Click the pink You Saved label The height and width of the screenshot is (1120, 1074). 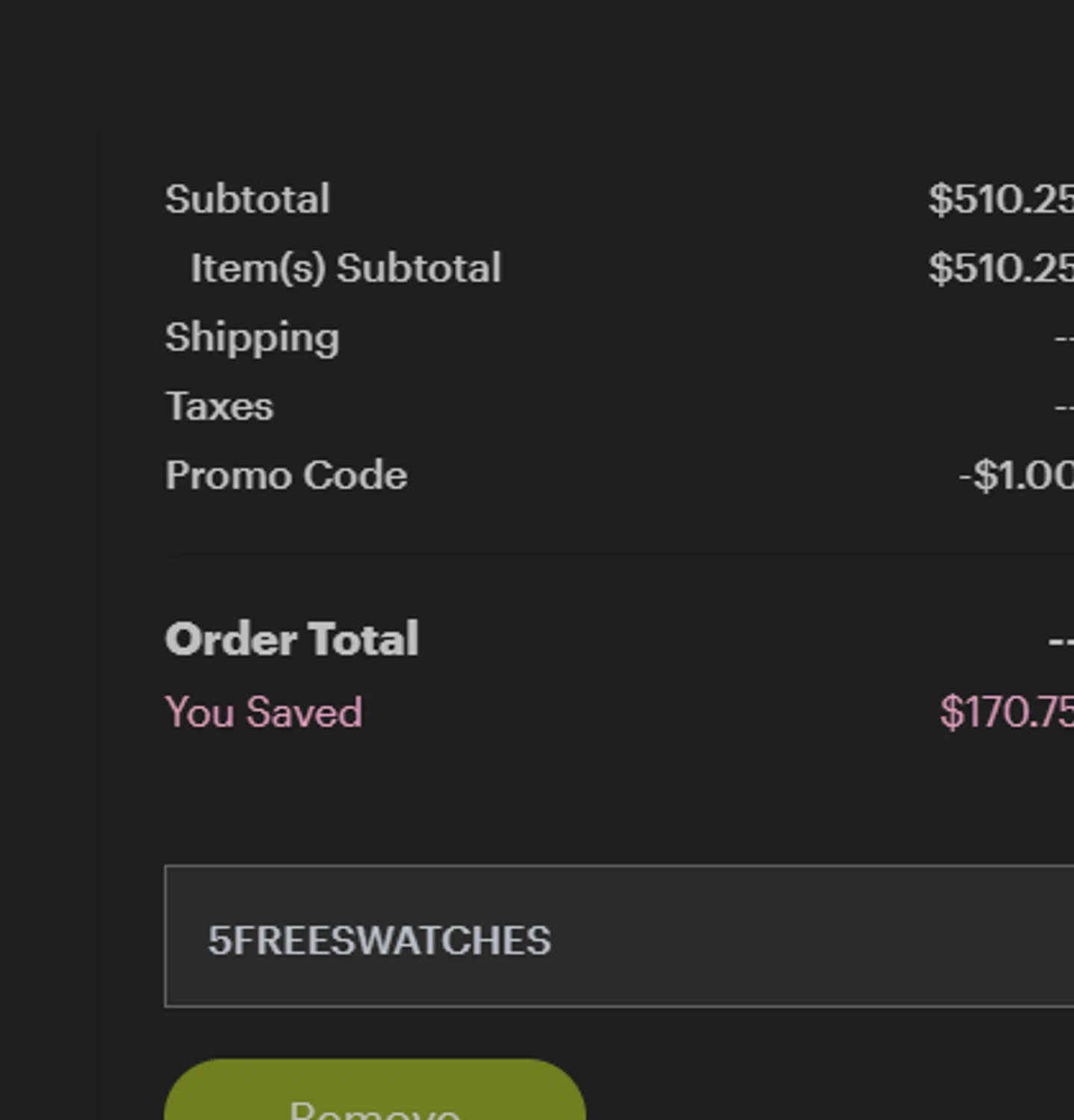click(264, 712)
